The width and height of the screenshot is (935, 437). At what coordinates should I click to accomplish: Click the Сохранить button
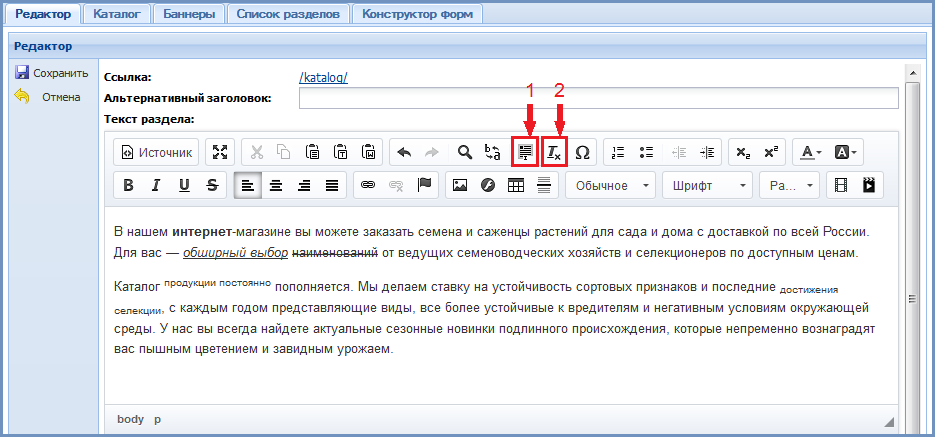pos(52,73)
